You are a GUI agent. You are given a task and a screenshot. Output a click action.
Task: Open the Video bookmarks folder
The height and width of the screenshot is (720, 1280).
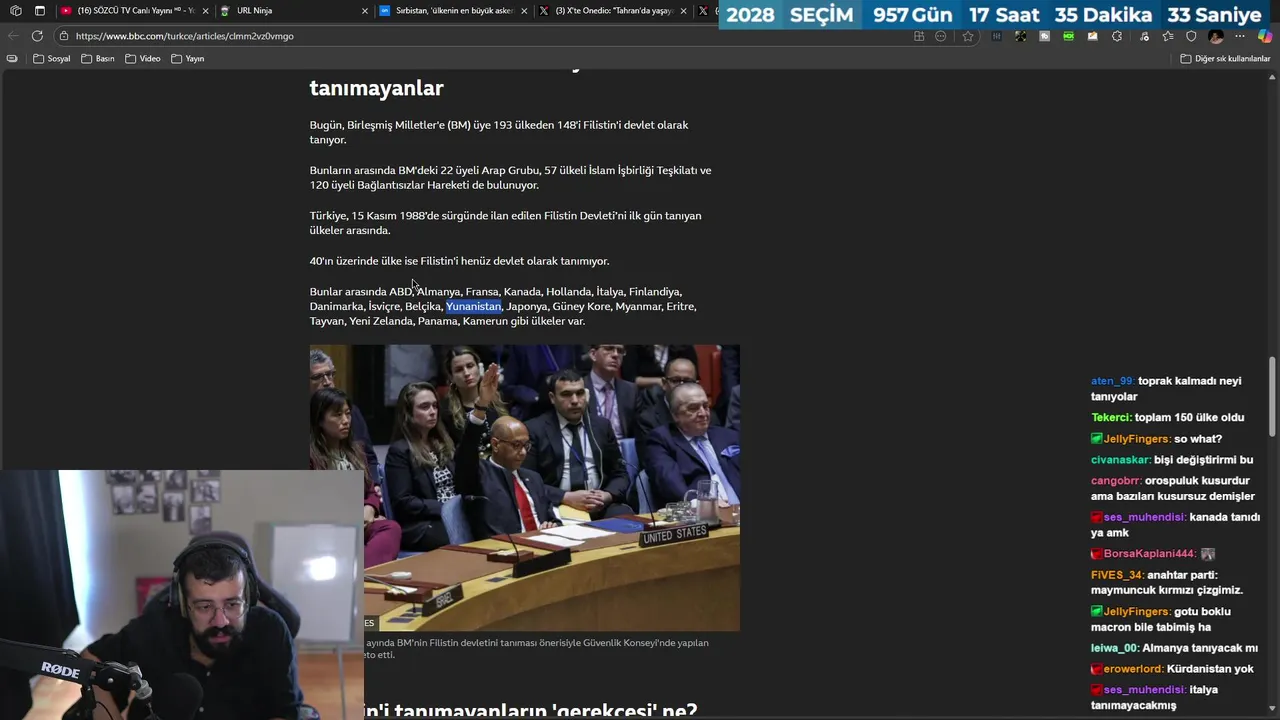pyautogui.click(x=143, y=59)
